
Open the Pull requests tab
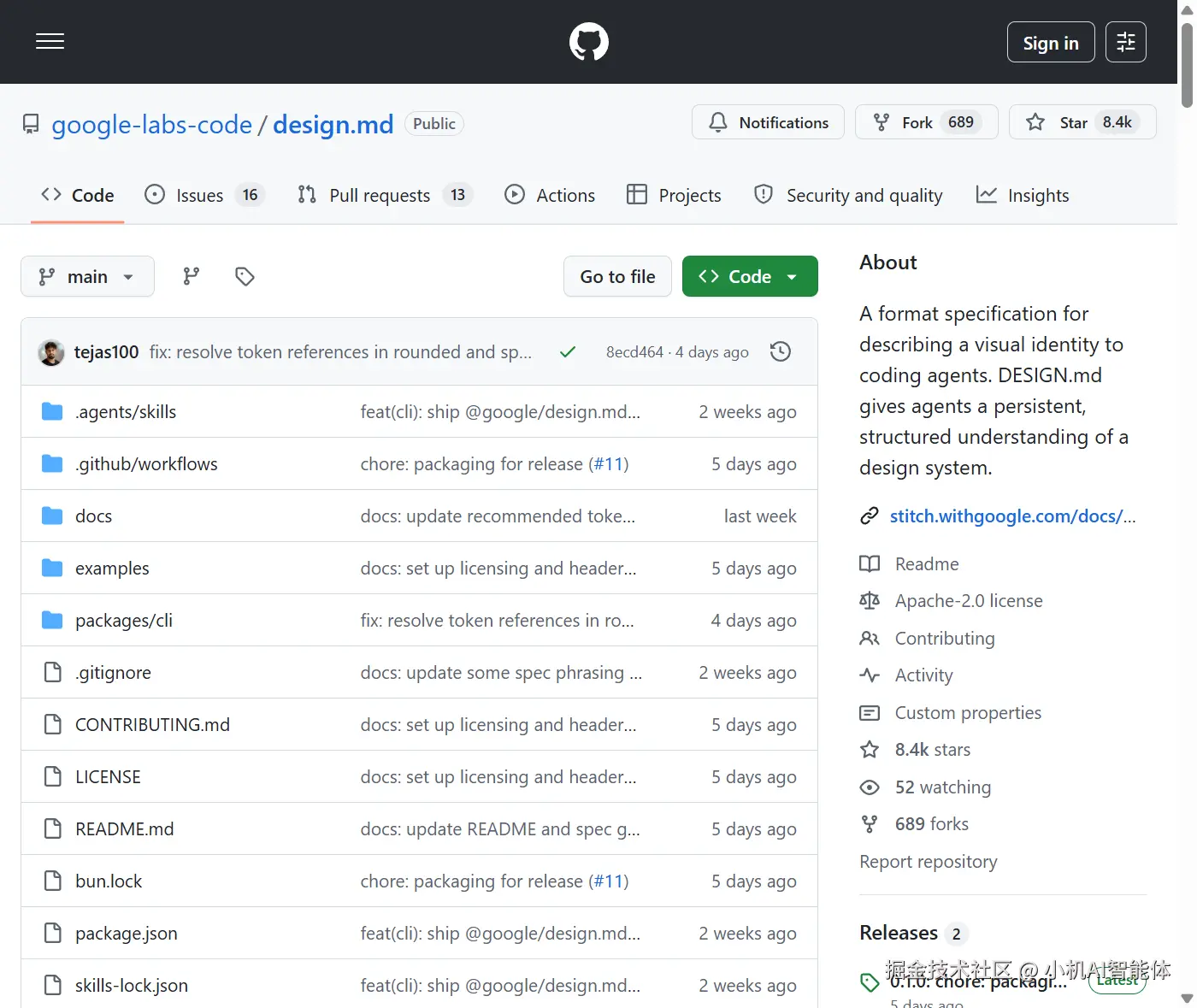coord(385,195)
